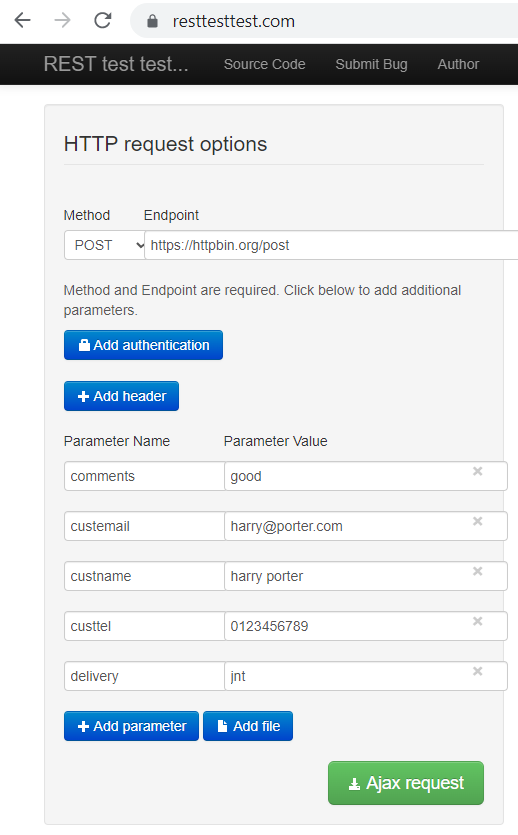
Task: Click the Add authentication button
Action: tap(143, 345)
